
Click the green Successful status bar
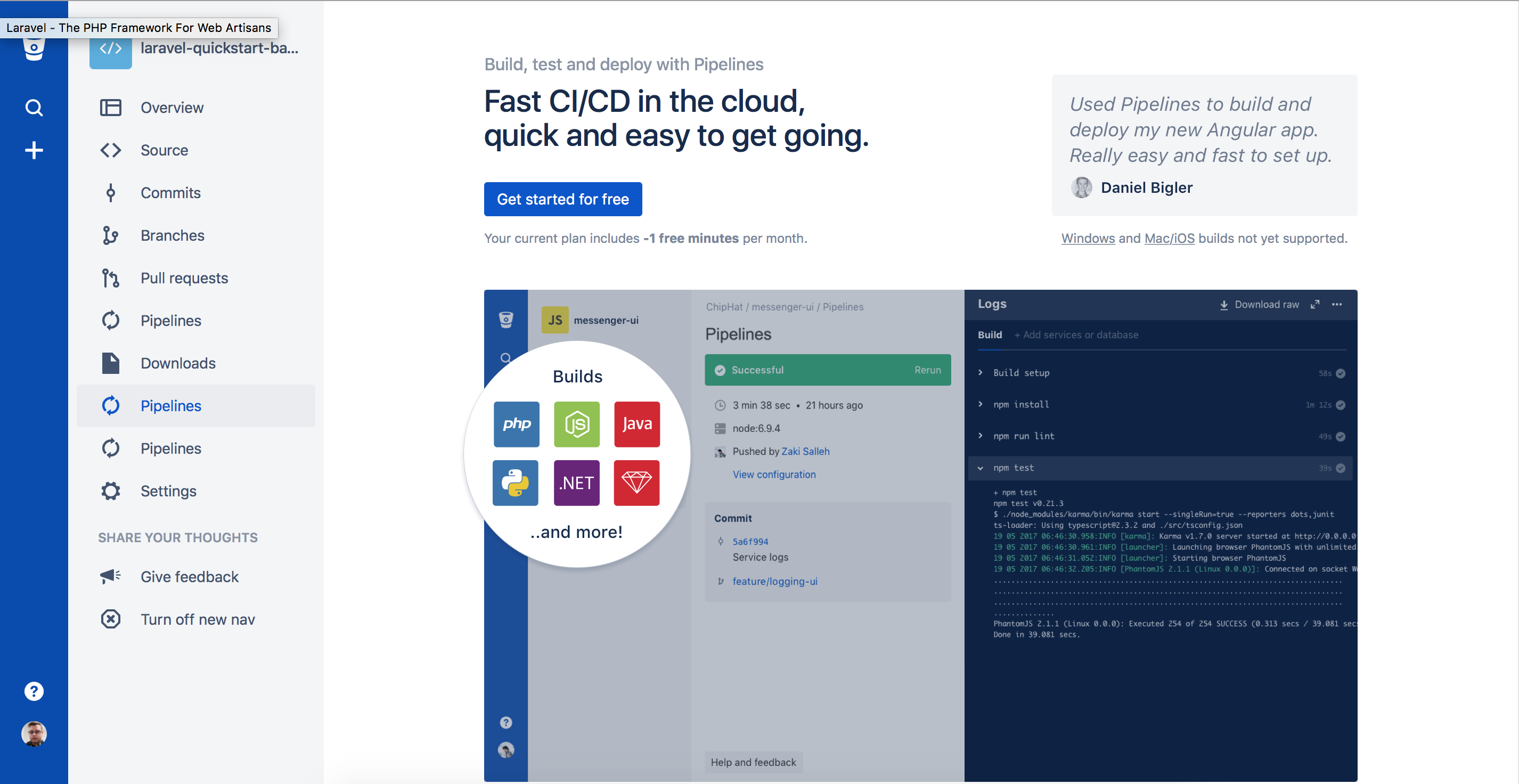tap(827, 370)
